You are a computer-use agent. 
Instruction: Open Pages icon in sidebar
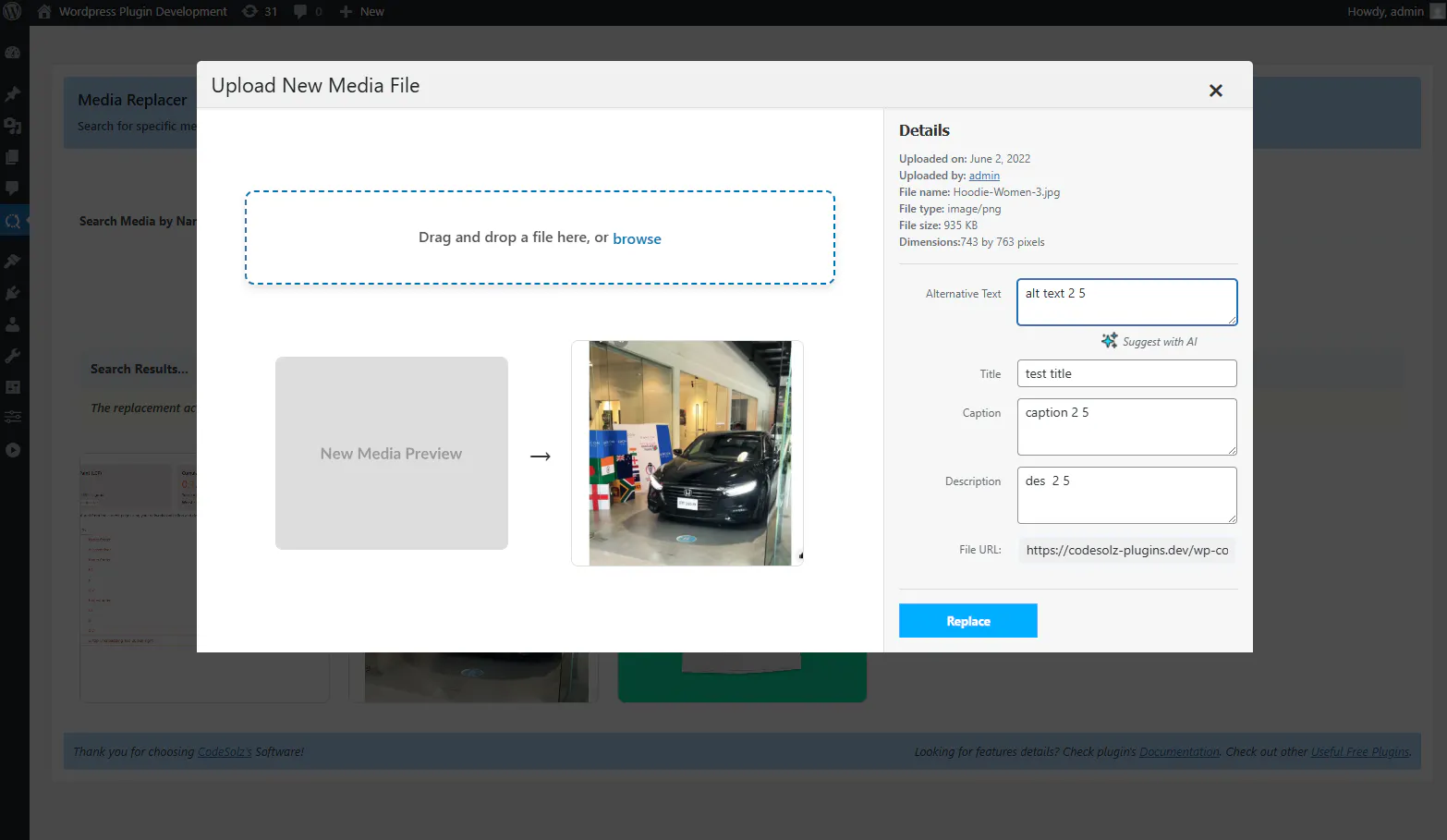tap(13, 157)
